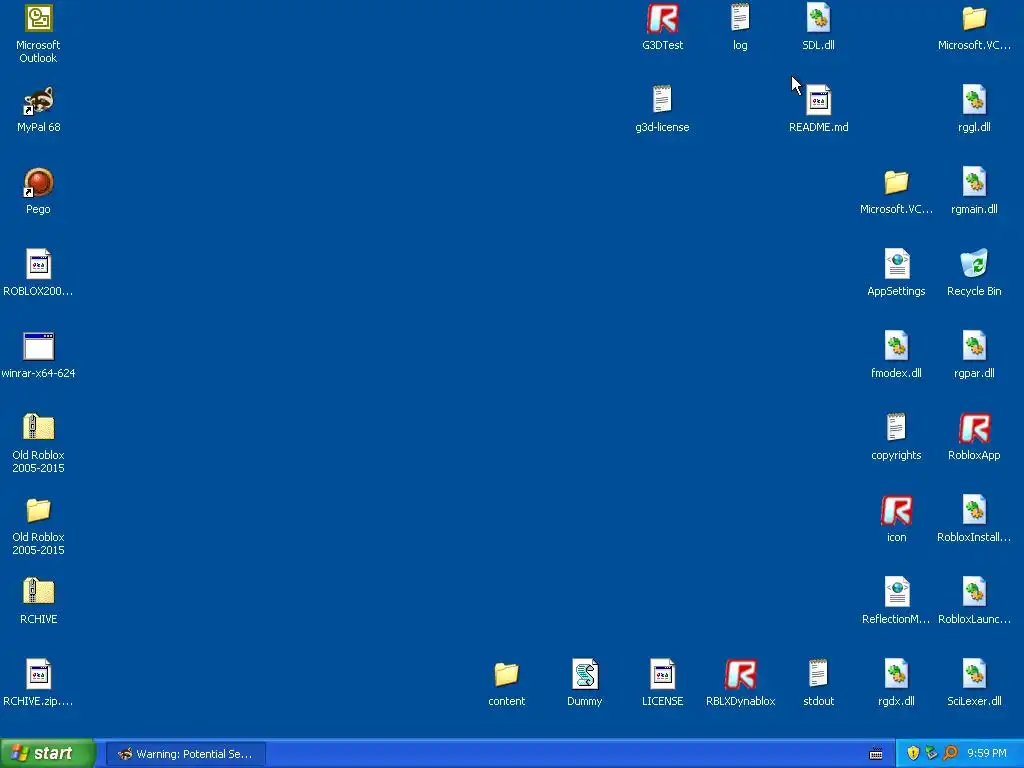
Task: Click the 9:59 PM clock
Action: click(x=987, y=754)
